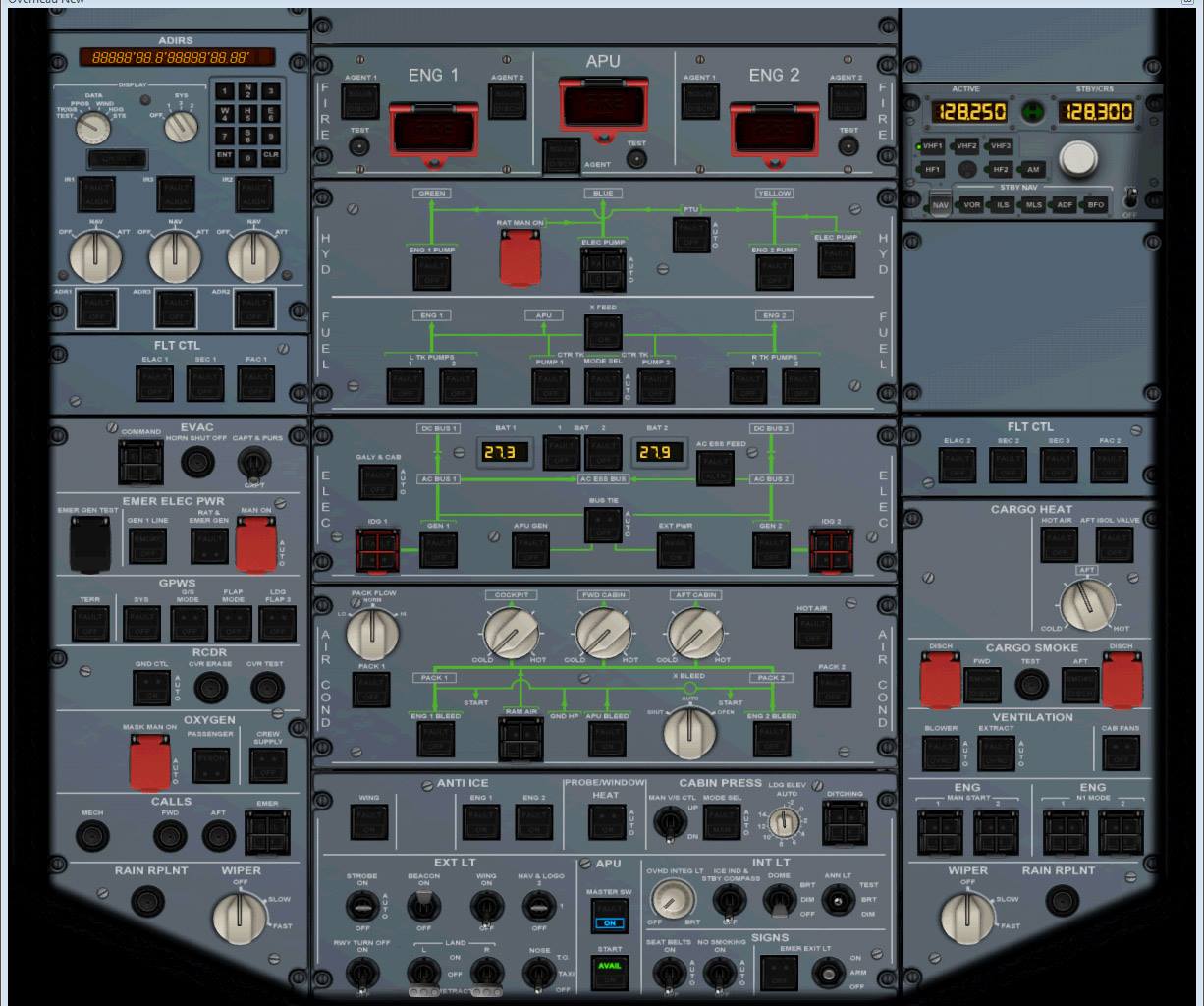Push the CVR TEST button

click(x=265, y=688)
